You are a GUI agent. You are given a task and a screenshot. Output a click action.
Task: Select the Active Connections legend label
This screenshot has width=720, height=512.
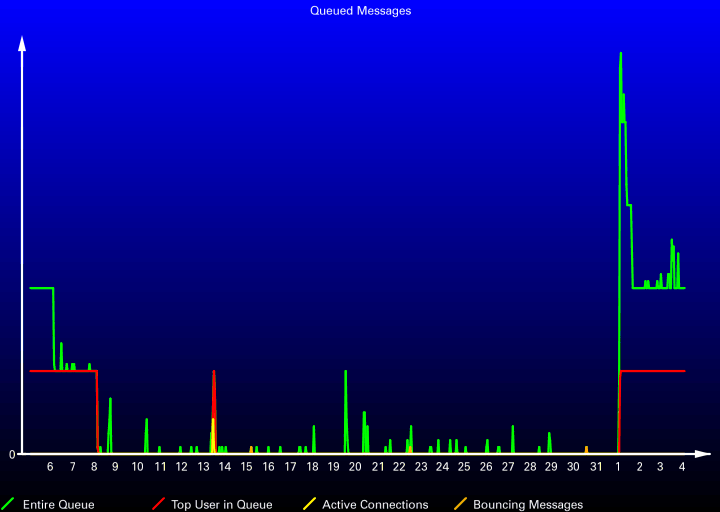[375, 505]
